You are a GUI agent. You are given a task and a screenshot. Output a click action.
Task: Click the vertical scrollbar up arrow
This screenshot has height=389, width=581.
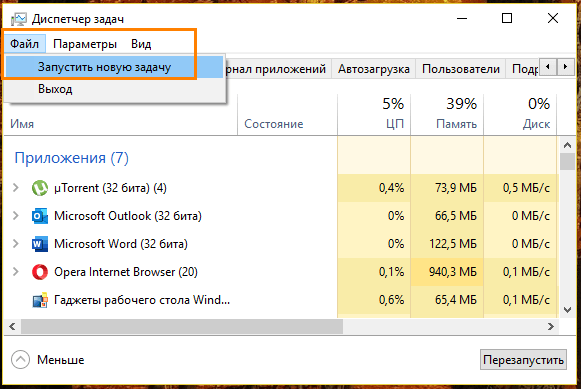567,145
